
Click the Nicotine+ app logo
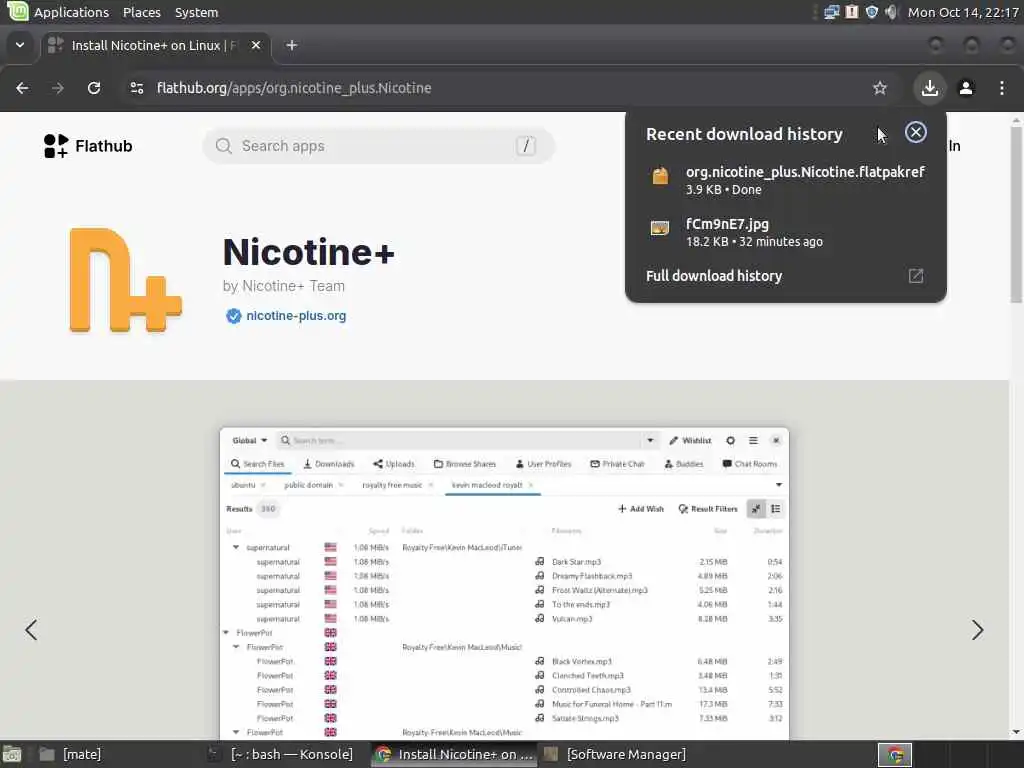pyautogui.click(x=125, y=280)
